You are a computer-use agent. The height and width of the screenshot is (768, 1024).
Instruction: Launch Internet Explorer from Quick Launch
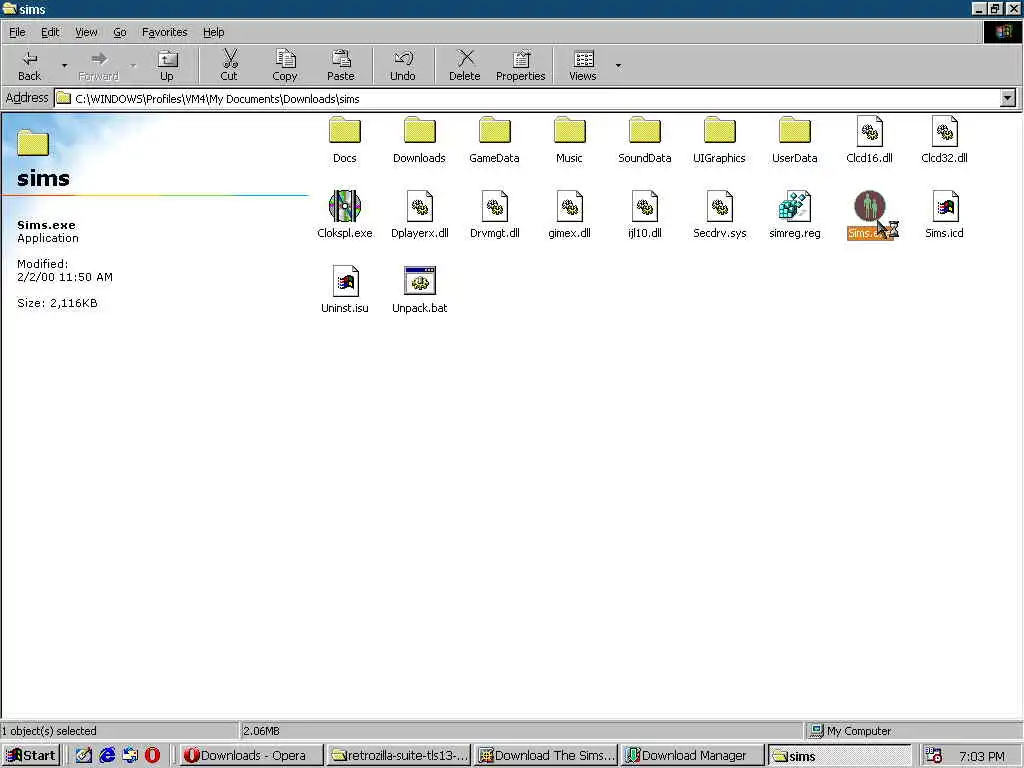107,756
